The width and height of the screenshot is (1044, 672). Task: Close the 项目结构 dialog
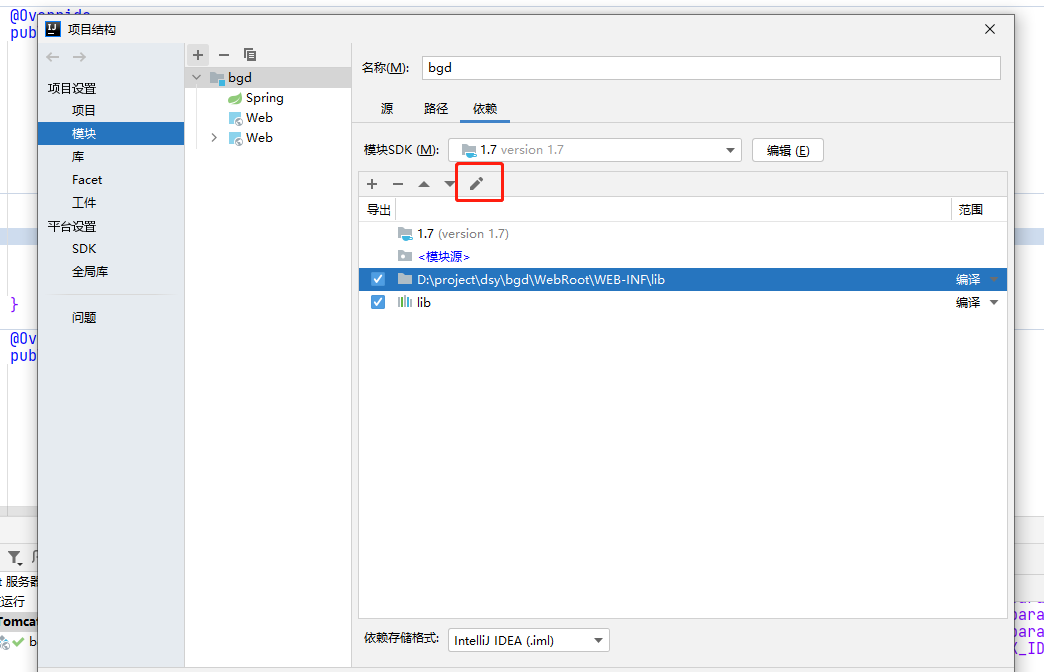(990, 29)
